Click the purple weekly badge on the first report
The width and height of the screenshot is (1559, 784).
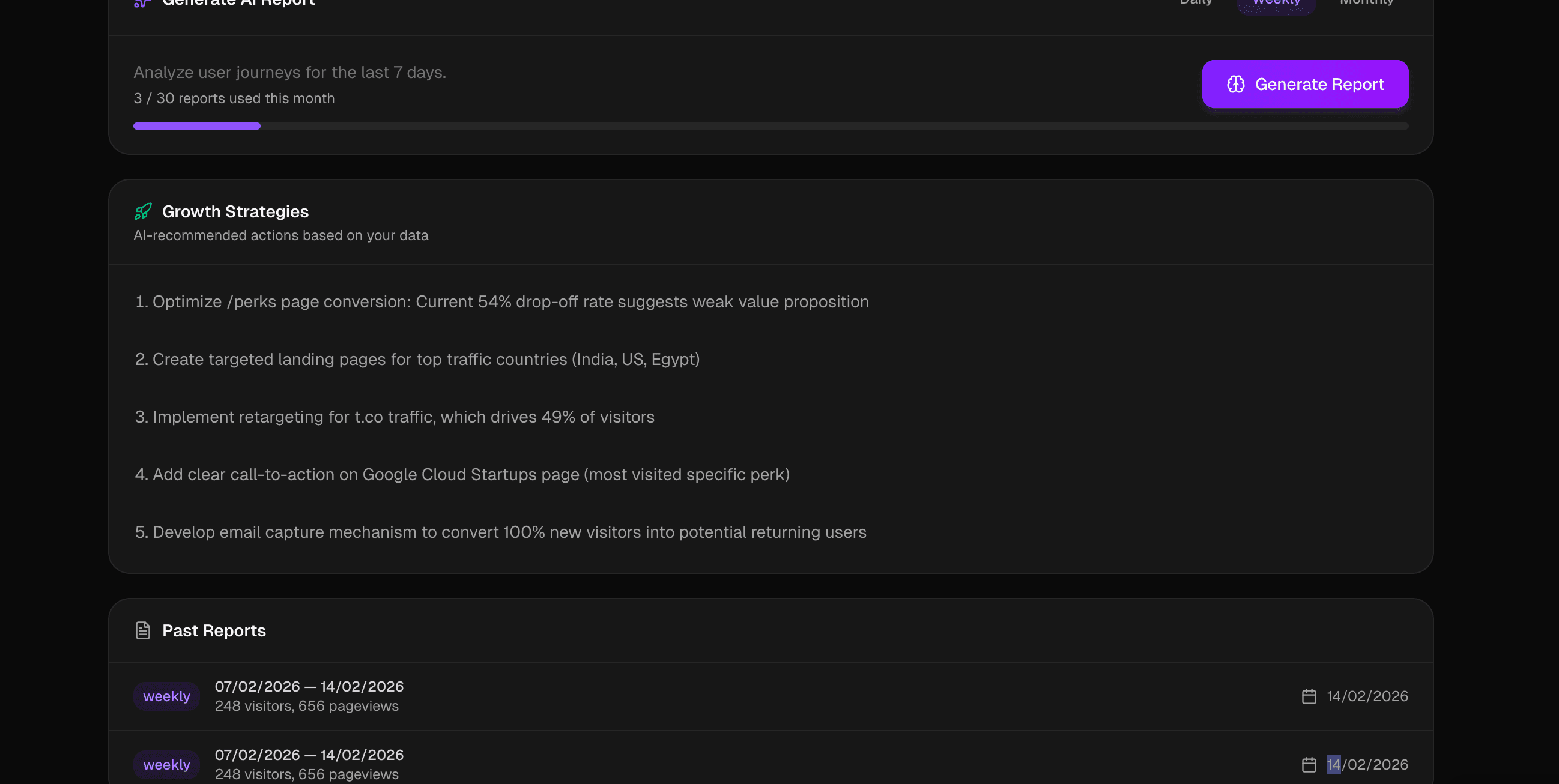point(166,696)
